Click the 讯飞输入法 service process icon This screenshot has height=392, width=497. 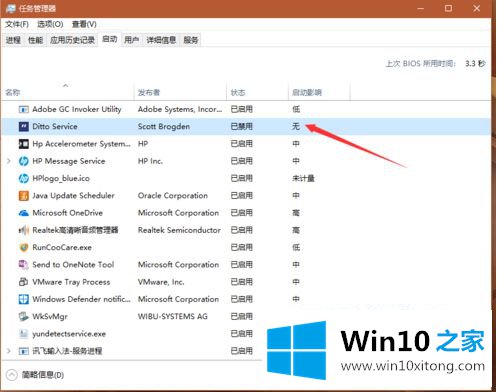[x=23, y=351]
